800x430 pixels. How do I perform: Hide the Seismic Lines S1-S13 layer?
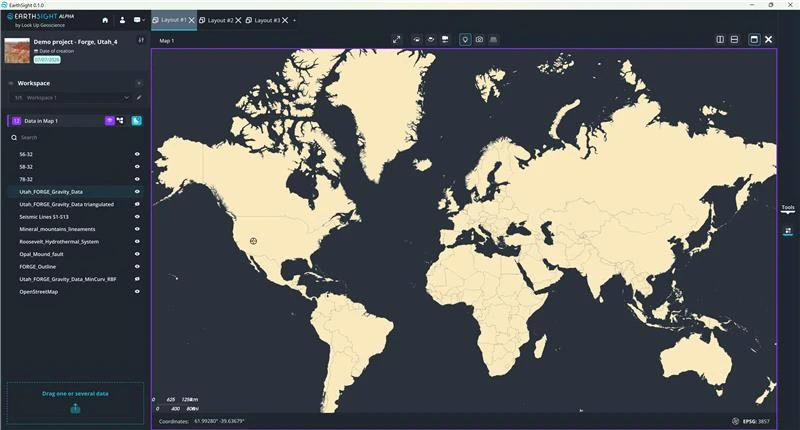pyautogui.click(x=137, y=217)
